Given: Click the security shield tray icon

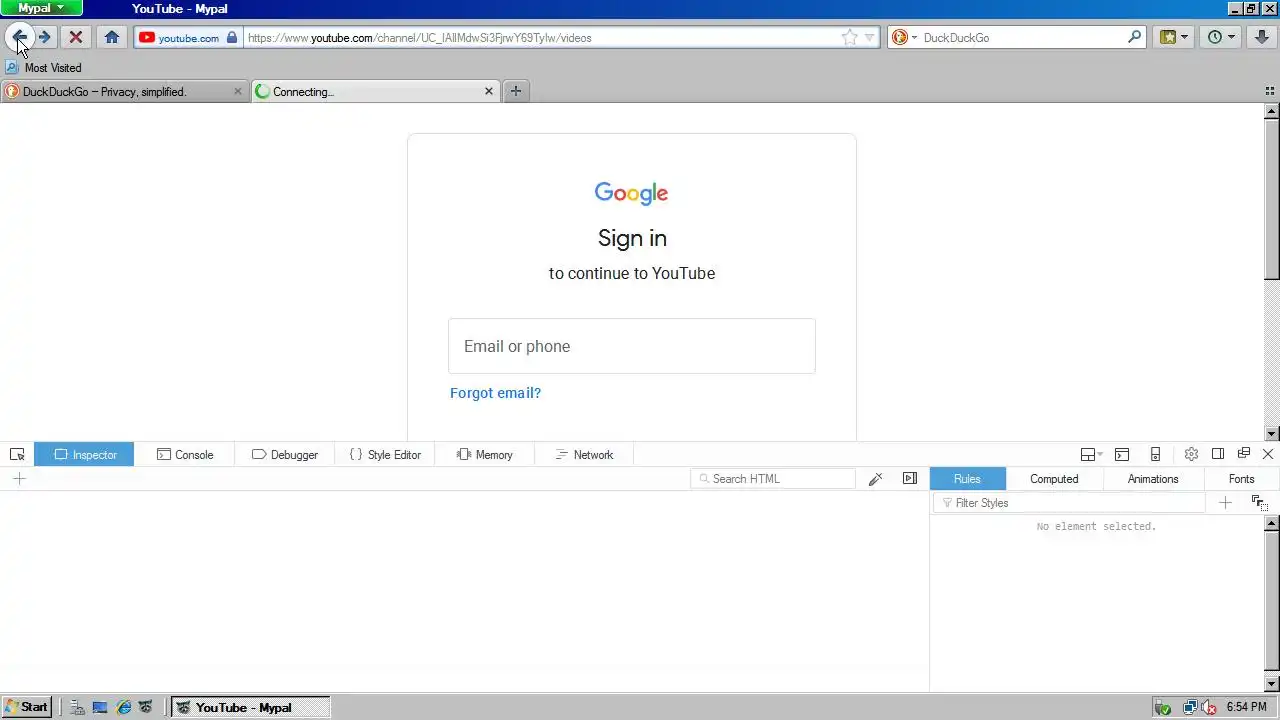Looking at the screenshot, I should pyautogui.click(x=1163, y=707).
